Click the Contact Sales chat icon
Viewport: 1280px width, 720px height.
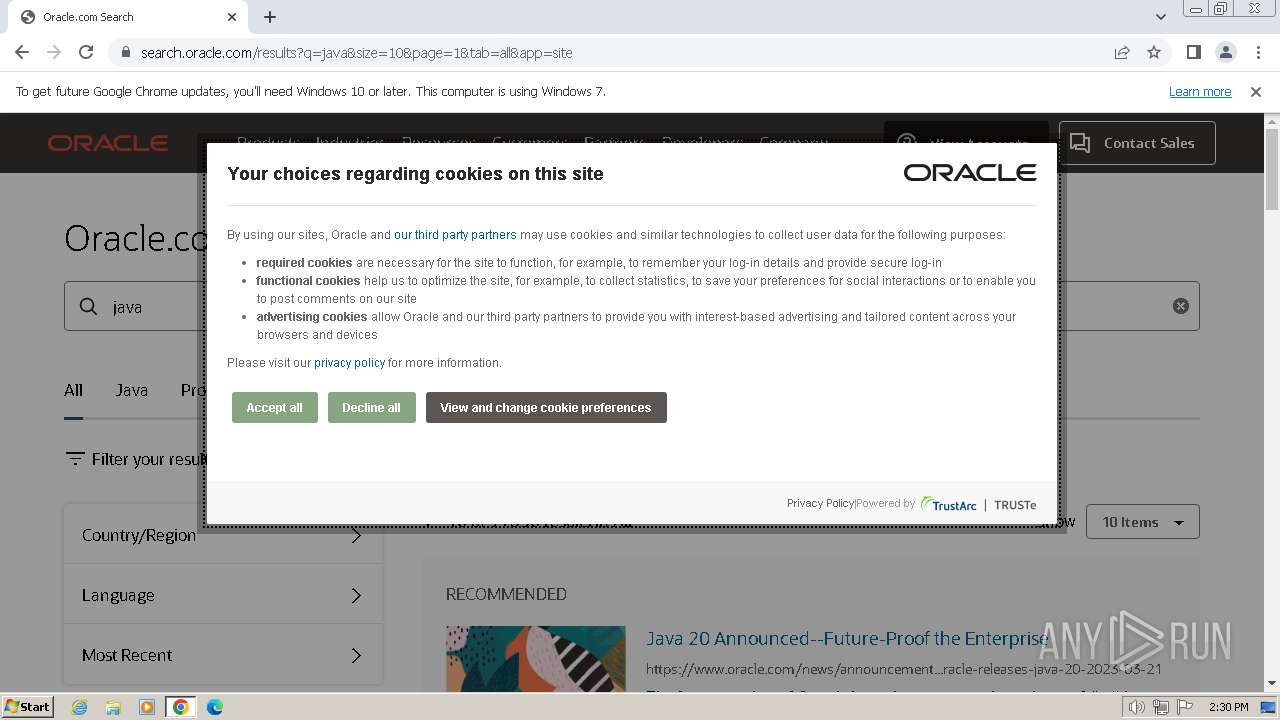click(x=1080, y=143)
